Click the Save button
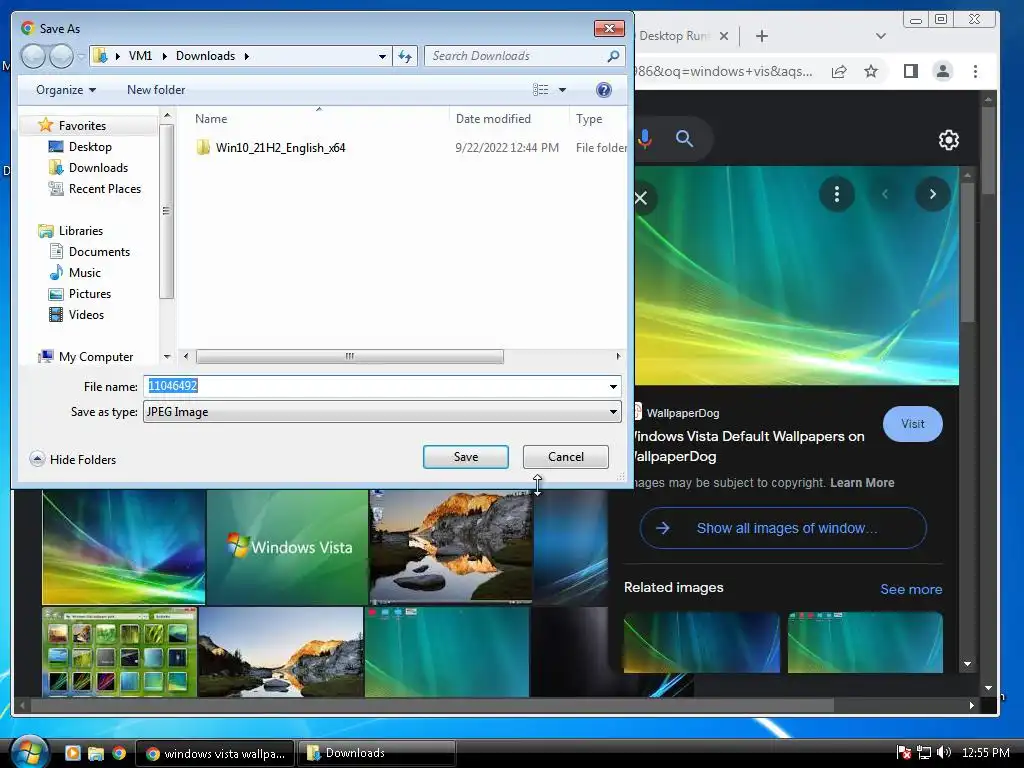The height and width of the screenshot is (768, 1024). (466, 457)
